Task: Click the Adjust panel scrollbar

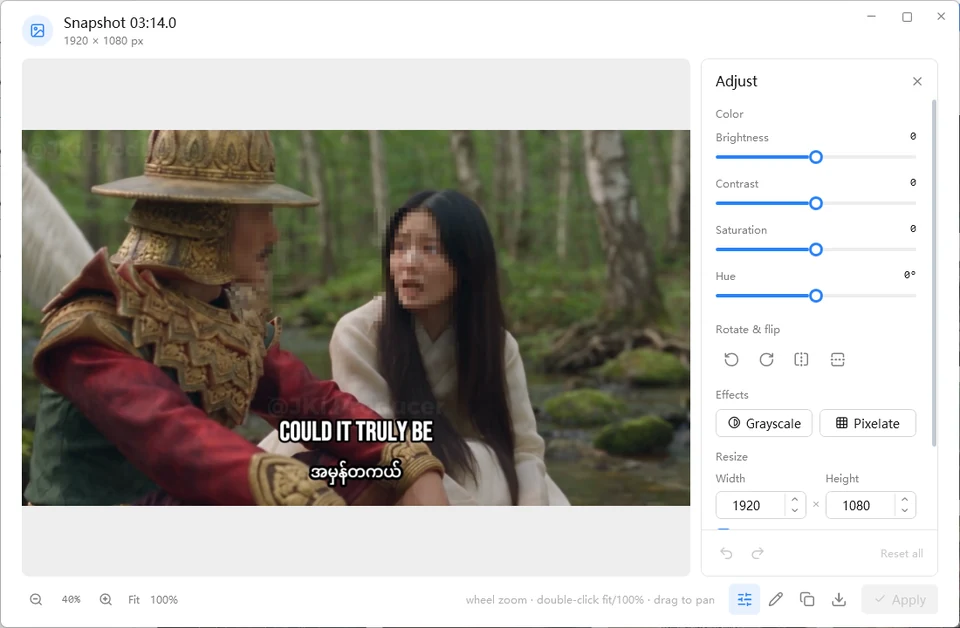Action: pyautogui.click(x=934, y=272)
